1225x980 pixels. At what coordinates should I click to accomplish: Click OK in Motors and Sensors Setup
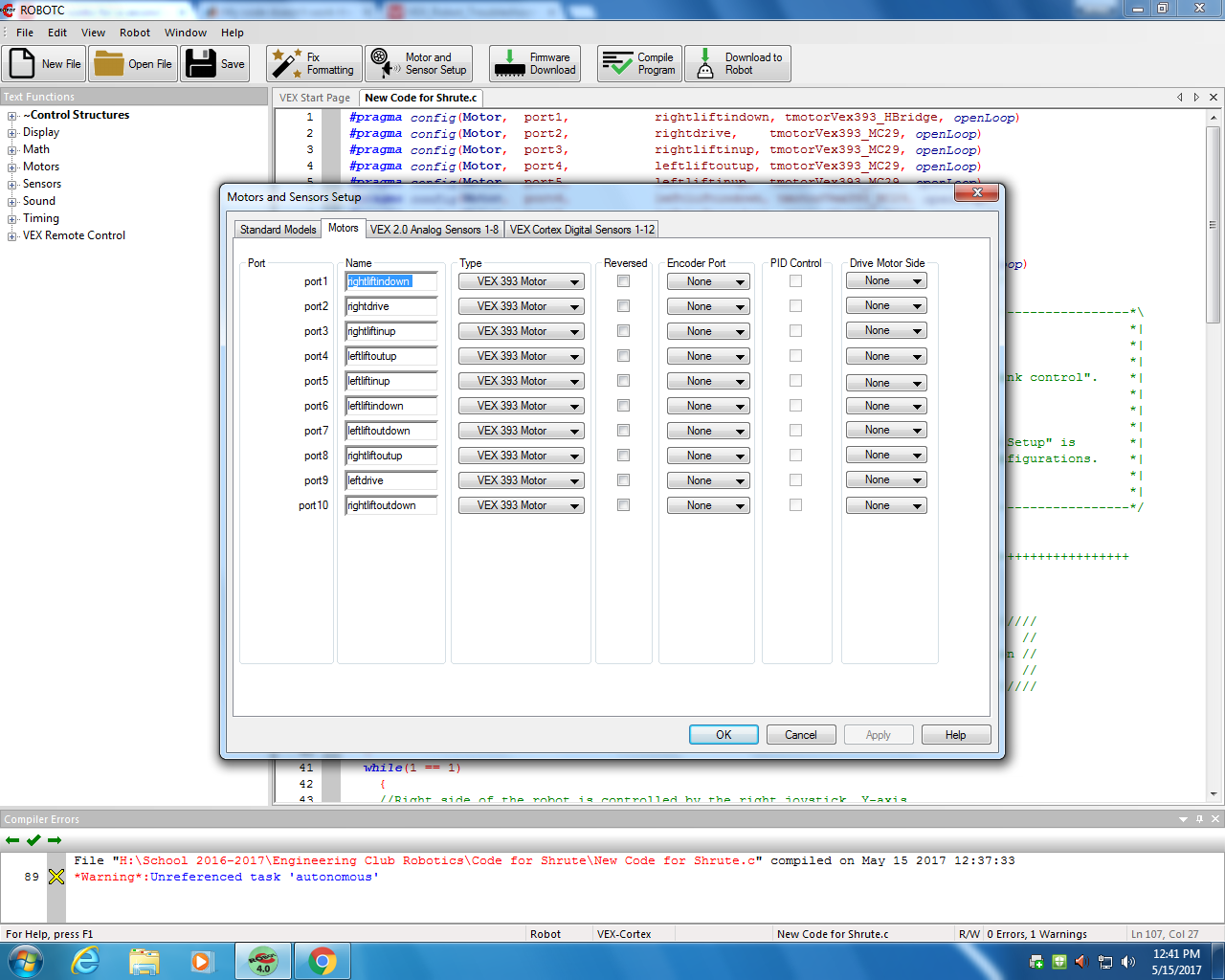(x=724, y=735)
